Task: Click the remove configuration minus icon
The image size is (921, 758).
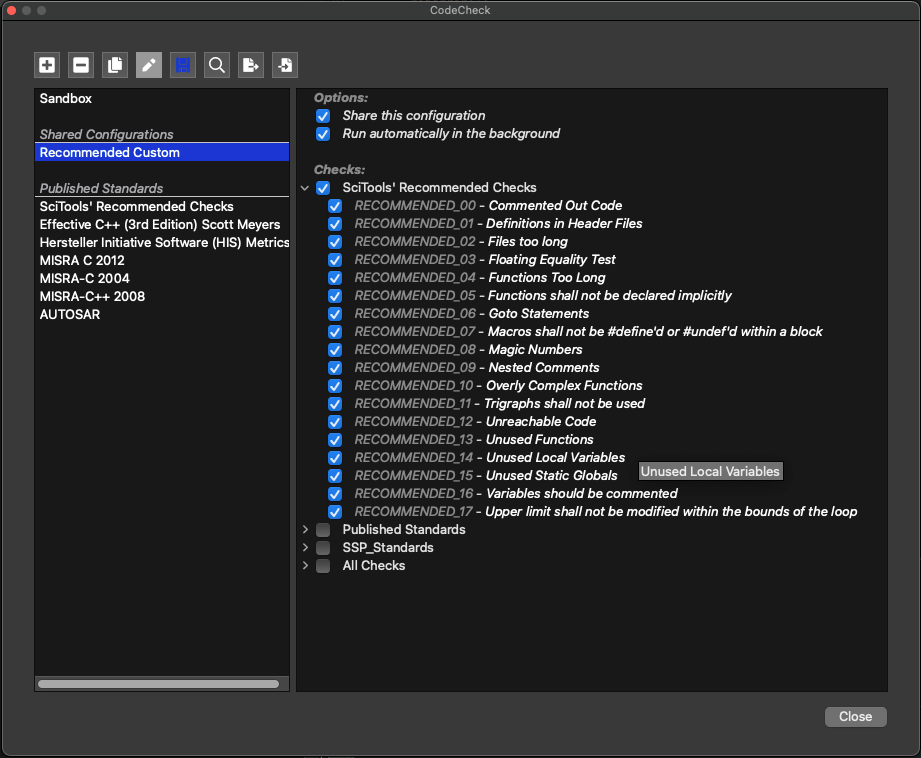Action: [x=81, y=65]
